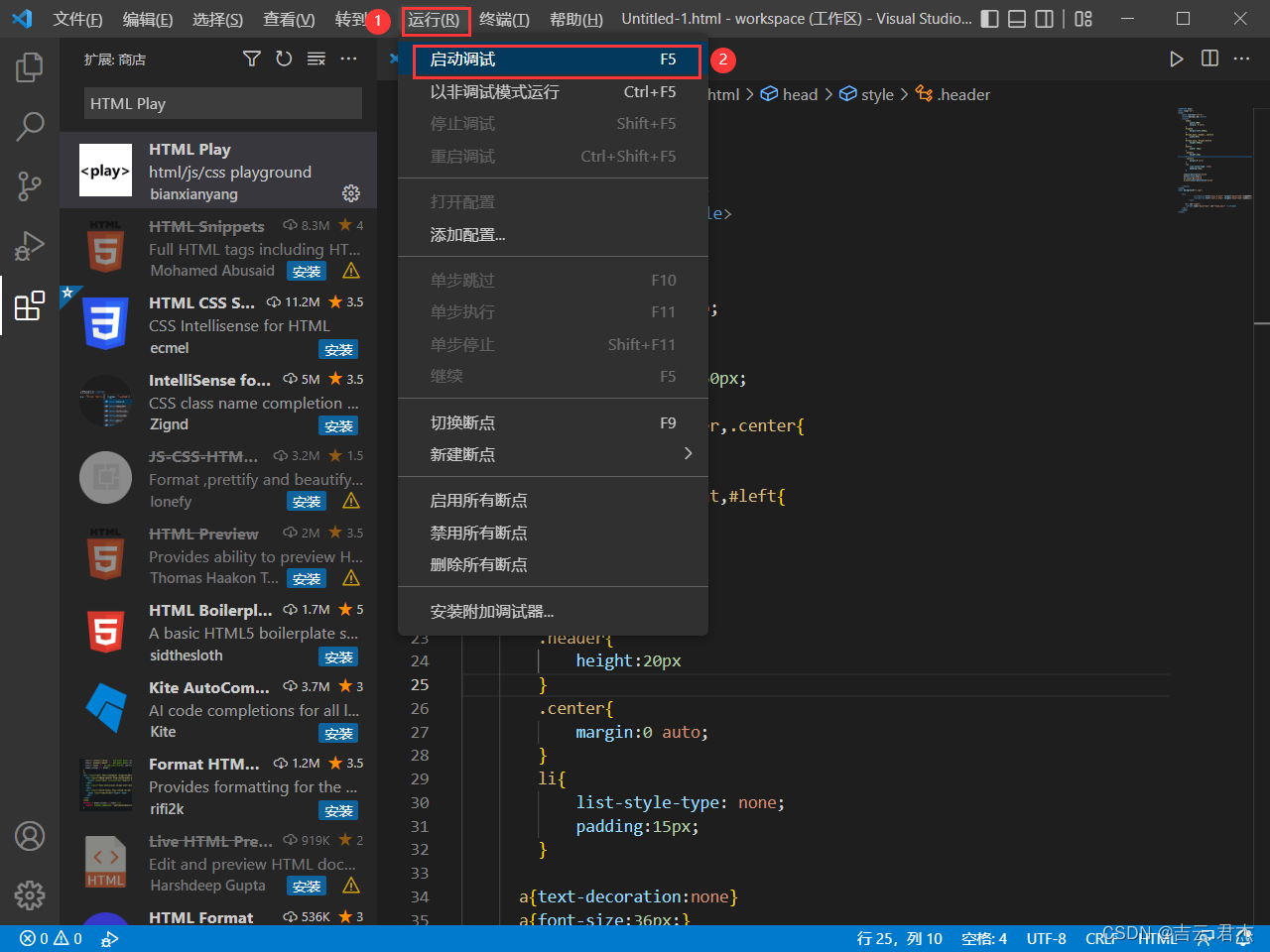Open the Run and Debug sidebar icon
This screenshot has height=952, width=1270.
click(29, 246)
